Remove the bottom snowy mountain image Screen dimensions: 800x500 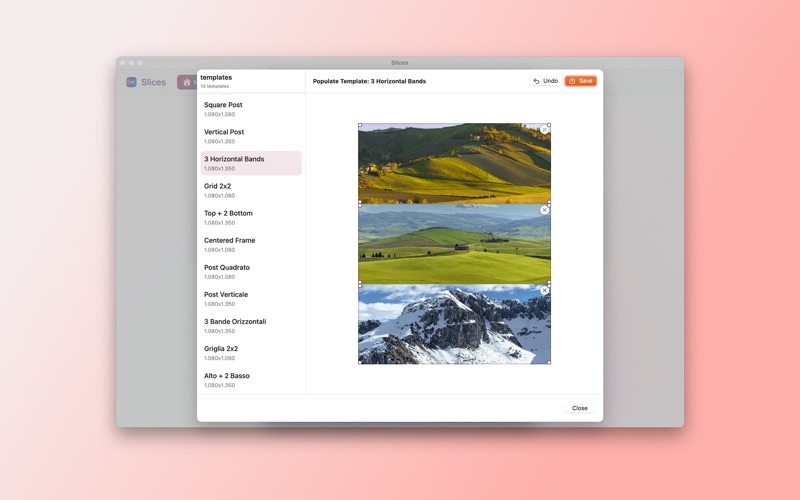point(544,290)
